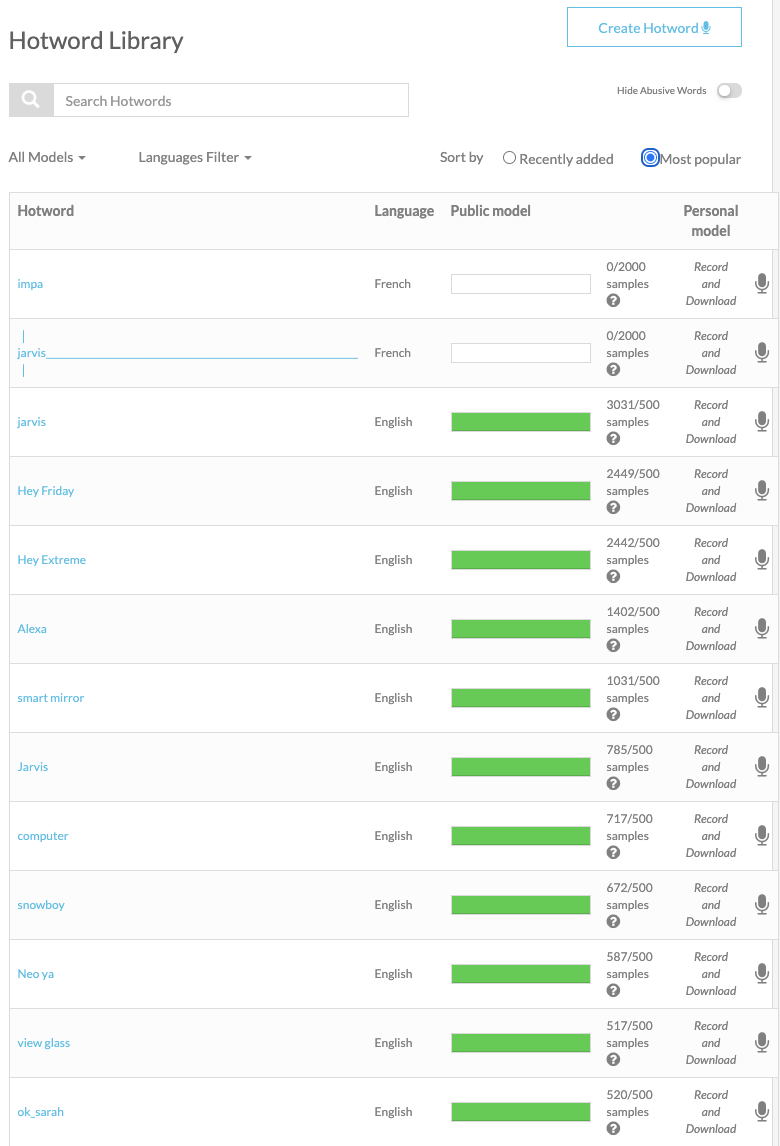
Task: Click Record and Download for Neo ya
Action: [x=711, y=974]
